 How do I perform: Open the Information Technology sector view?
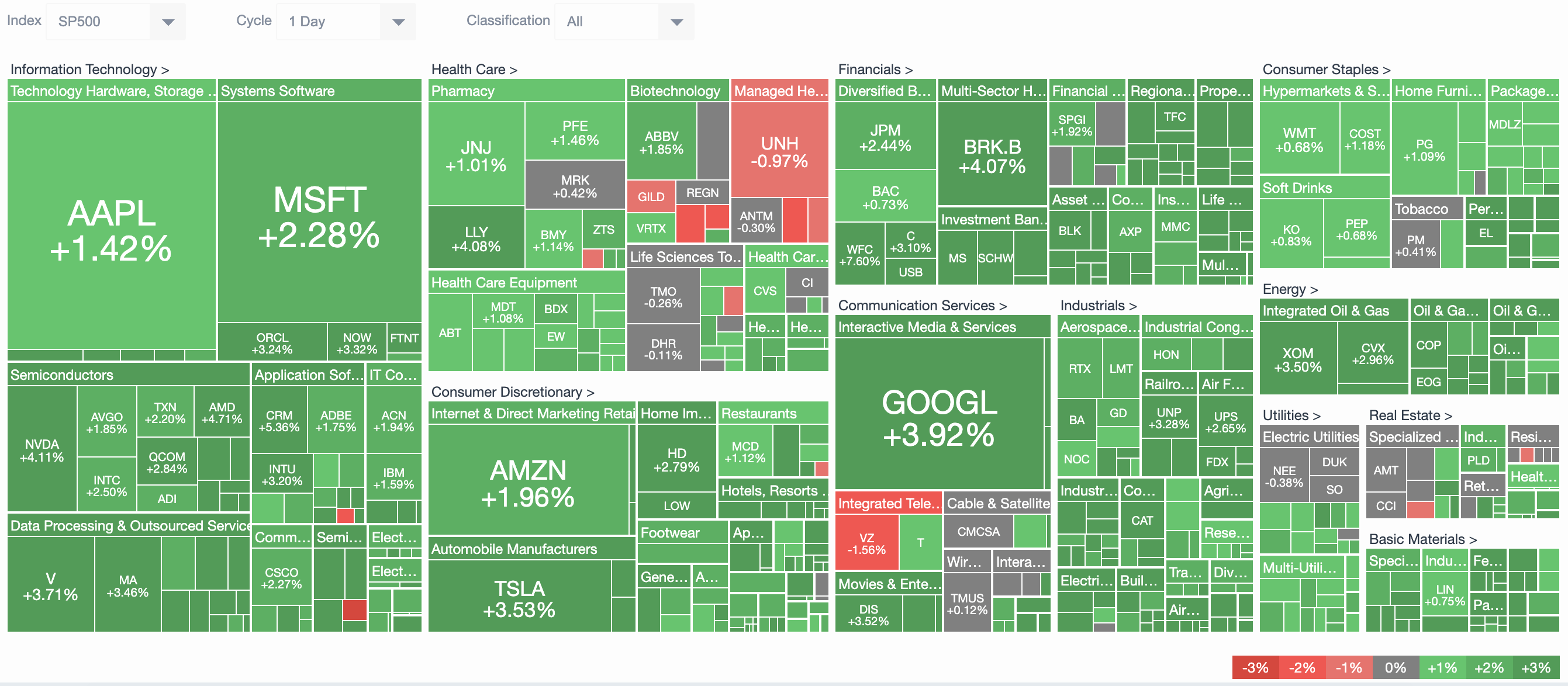89,69
